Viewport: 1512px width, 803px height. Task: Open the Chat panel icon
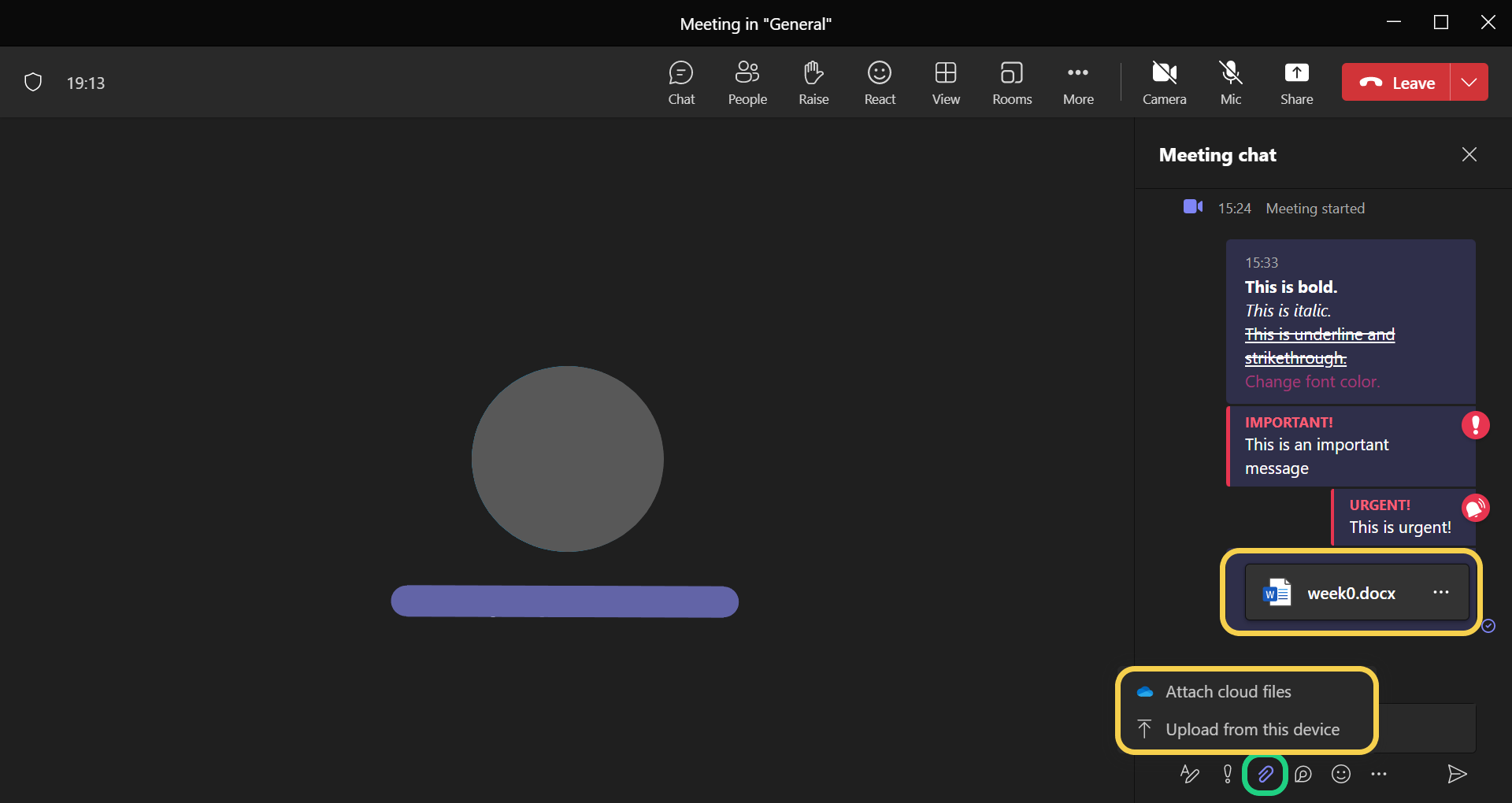[681, 82]
